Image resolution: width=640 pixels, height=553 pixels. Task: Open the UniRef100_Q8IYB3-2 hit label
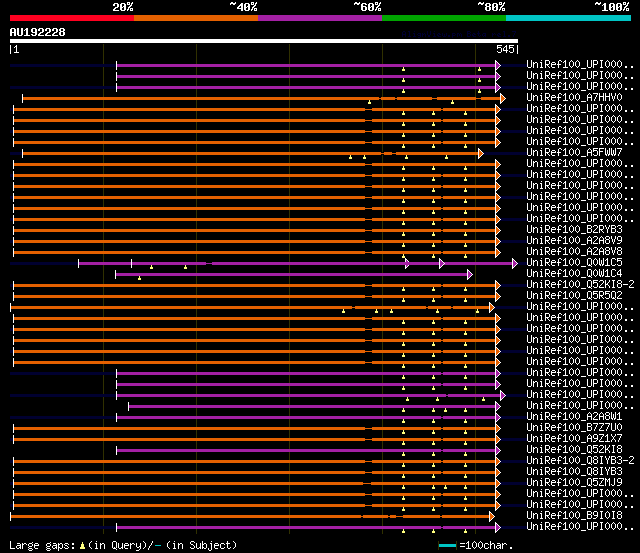(x=580, y=460)
